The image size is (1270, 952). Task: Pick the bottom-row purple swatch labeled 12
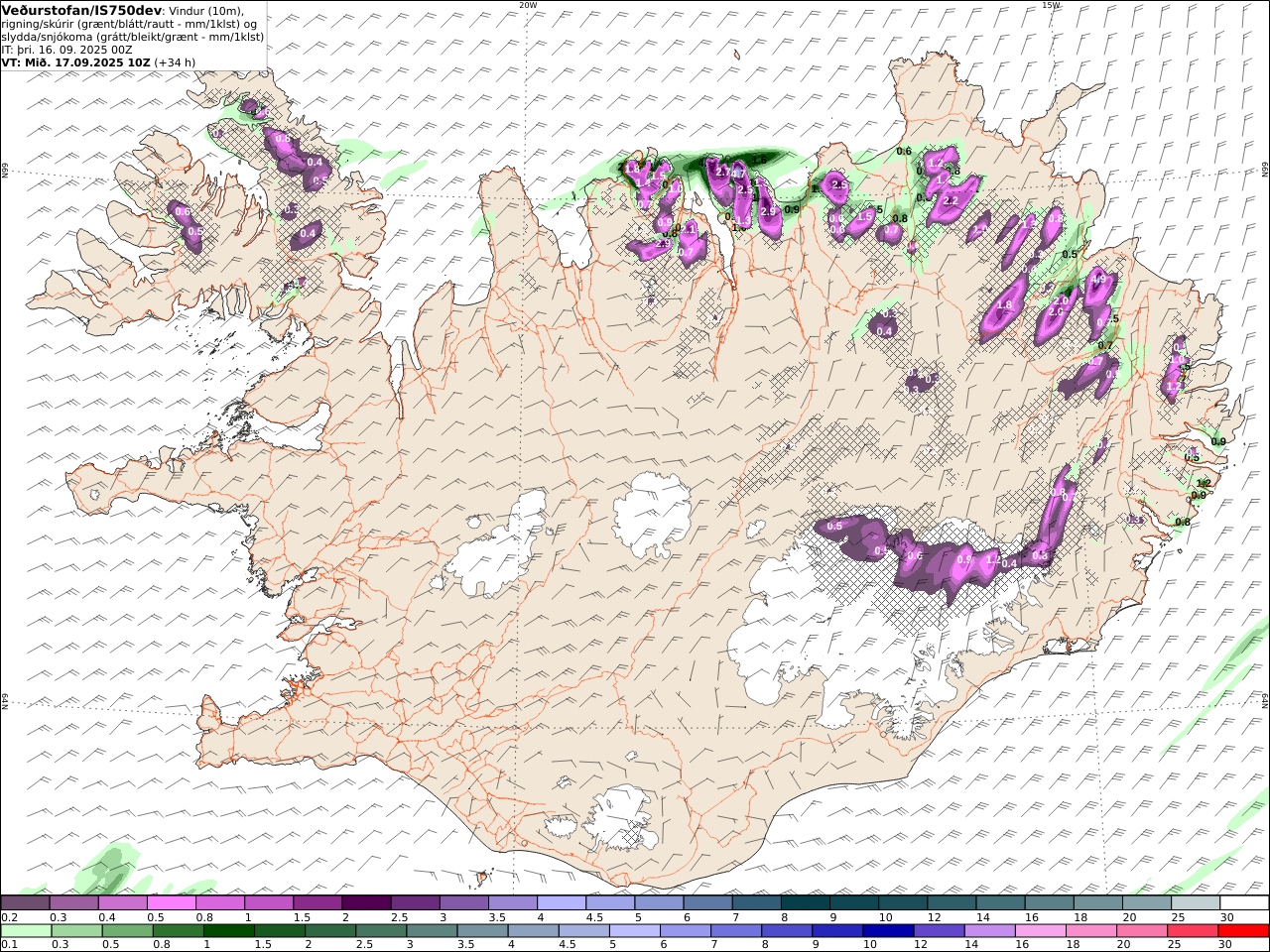point(938,931)
